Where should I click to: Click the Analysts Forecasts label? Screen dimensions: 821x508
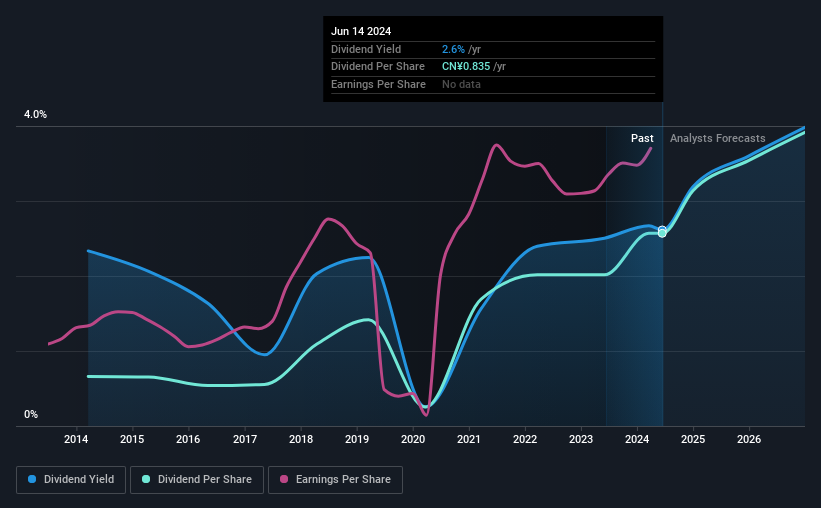coord(717,138)
